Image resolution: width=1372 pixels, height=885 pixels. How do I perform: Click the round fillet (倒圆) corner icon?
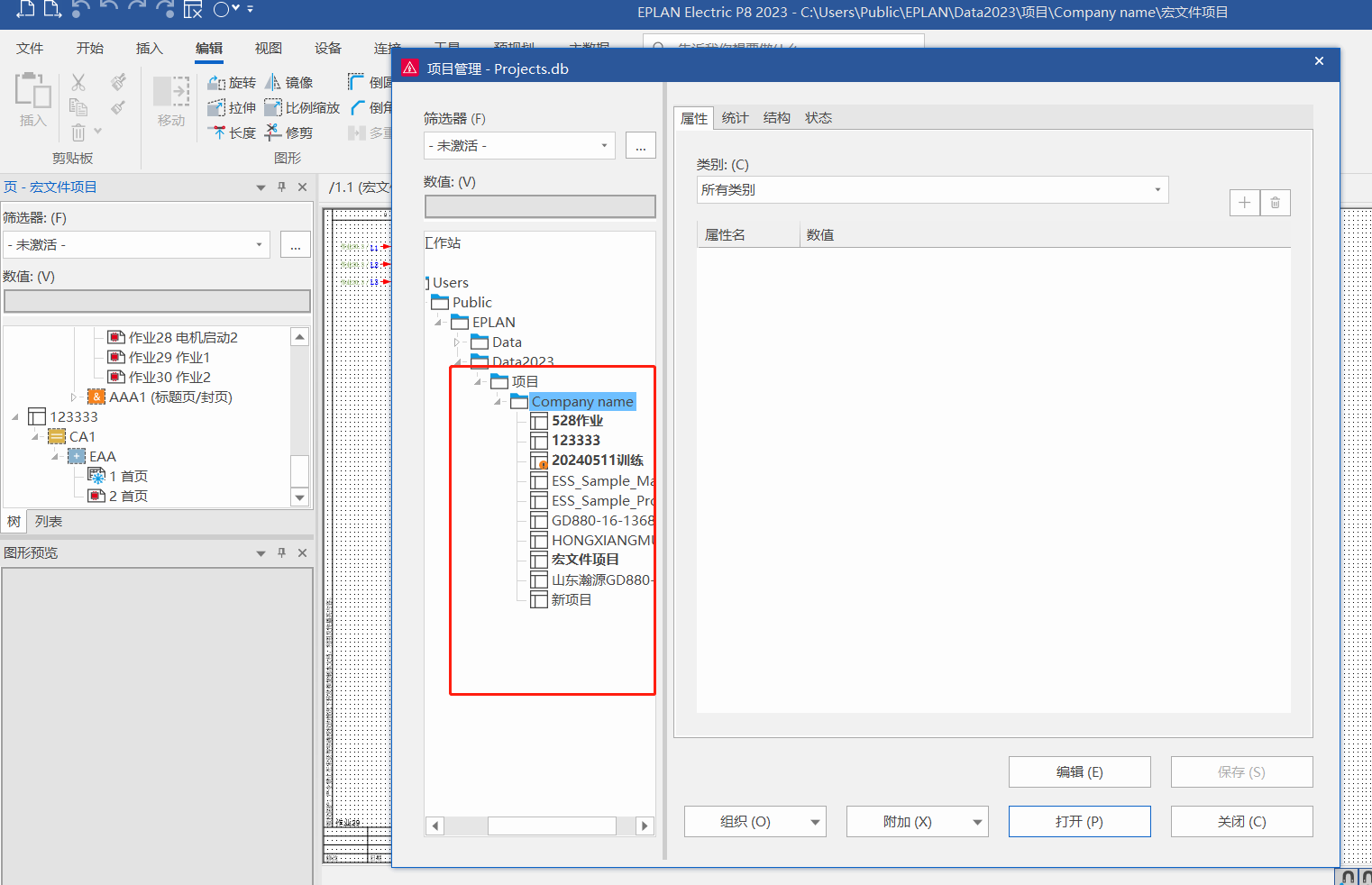(357, 82)
